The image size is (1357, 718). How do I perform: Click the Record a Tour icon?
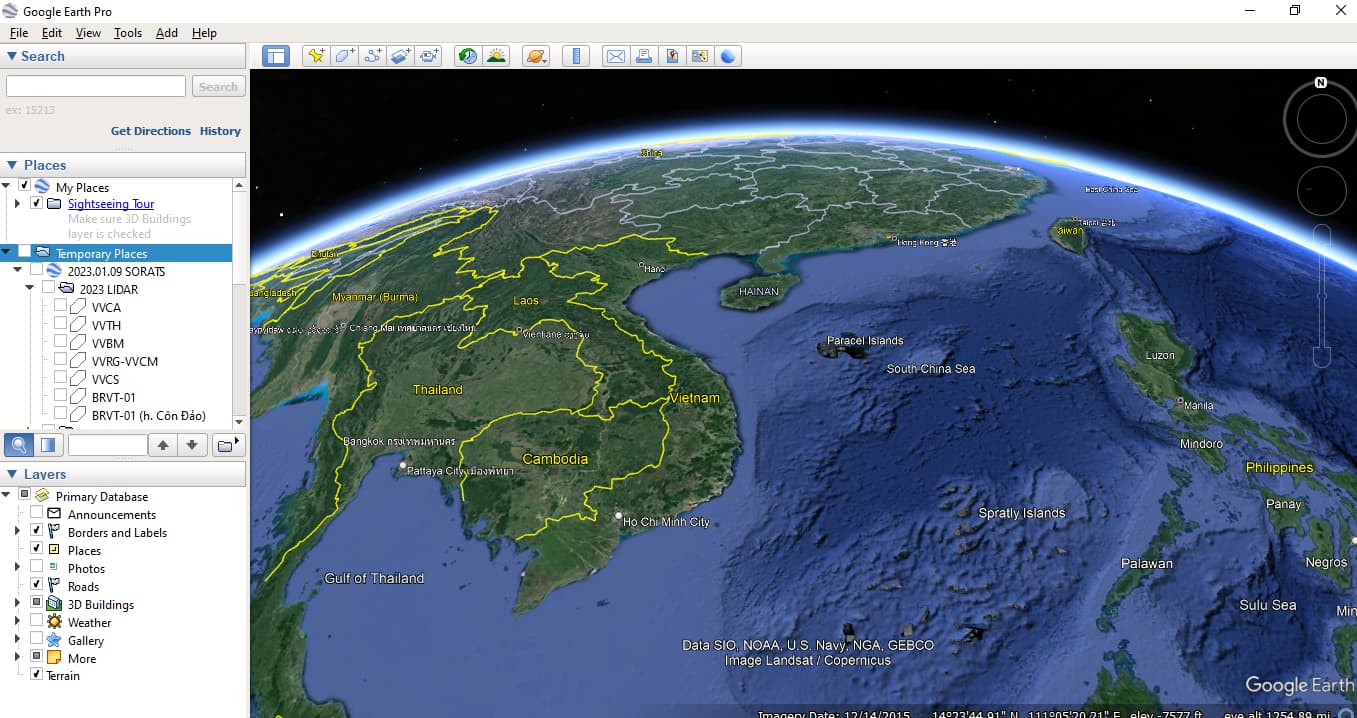coord(428,56)
